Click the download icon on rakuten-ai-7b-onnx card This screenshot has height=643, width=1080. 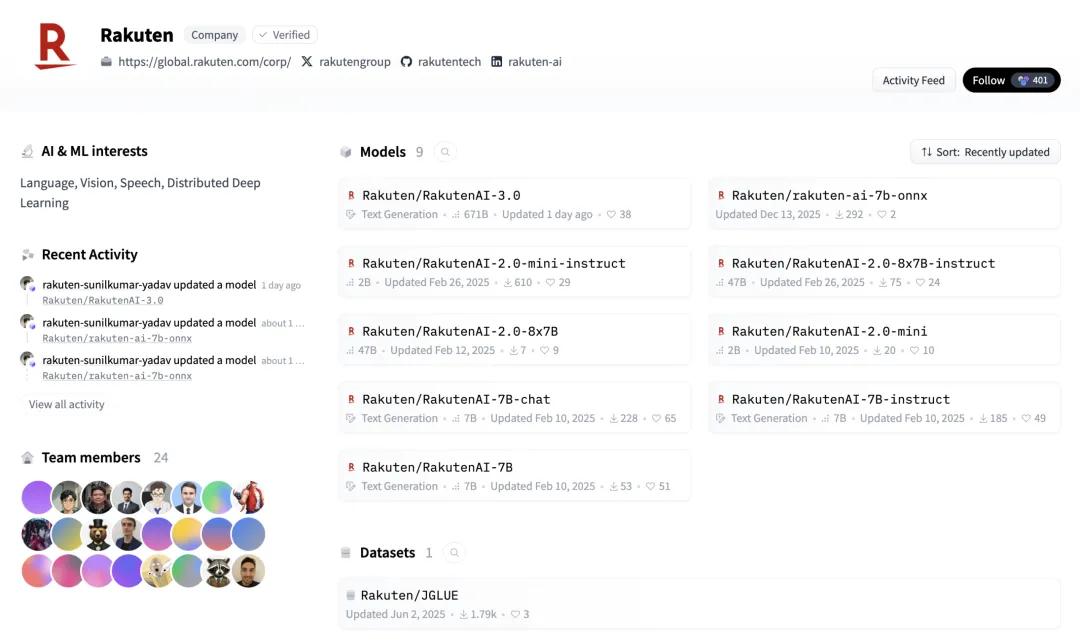(x=839, y=215)
